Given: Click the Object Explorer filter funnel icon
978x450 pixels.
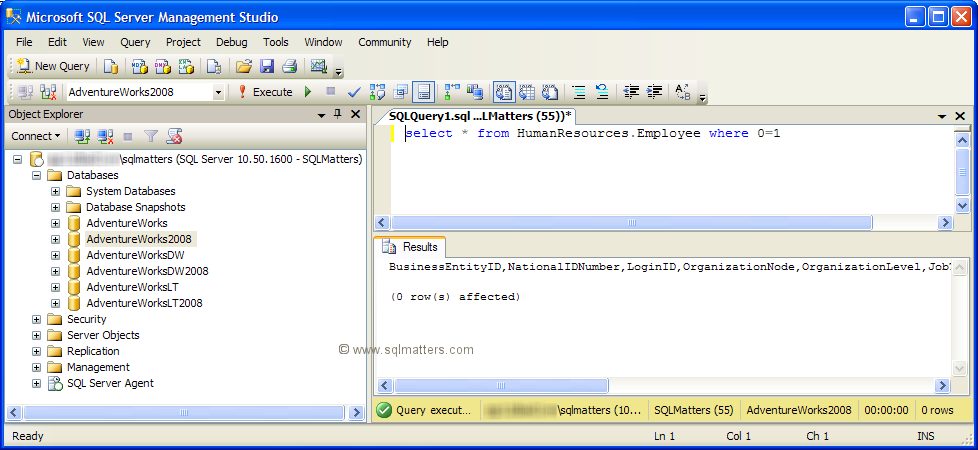Looking at the screenshot, I should [150, 136].
